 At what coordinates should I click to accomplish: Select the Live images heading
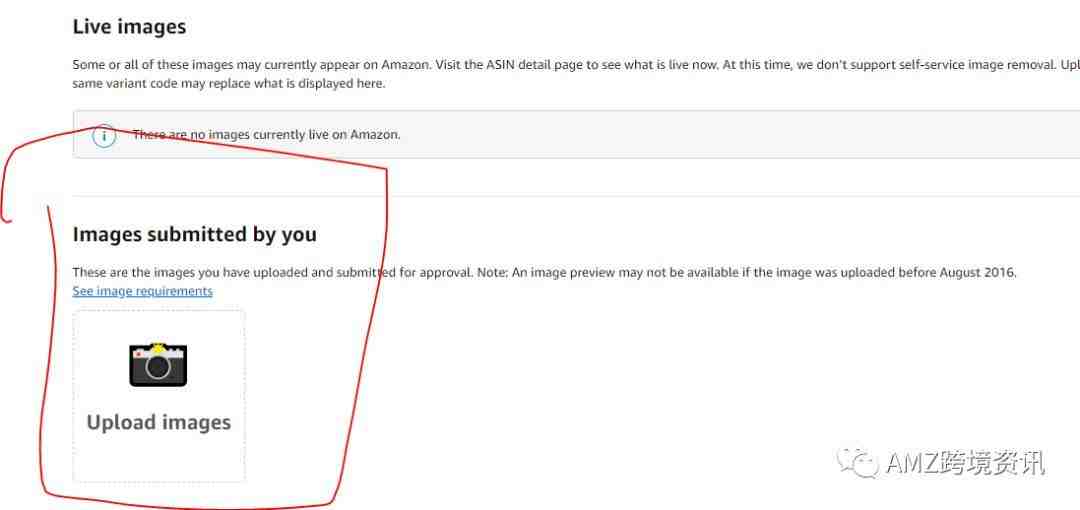click(129, 27)
